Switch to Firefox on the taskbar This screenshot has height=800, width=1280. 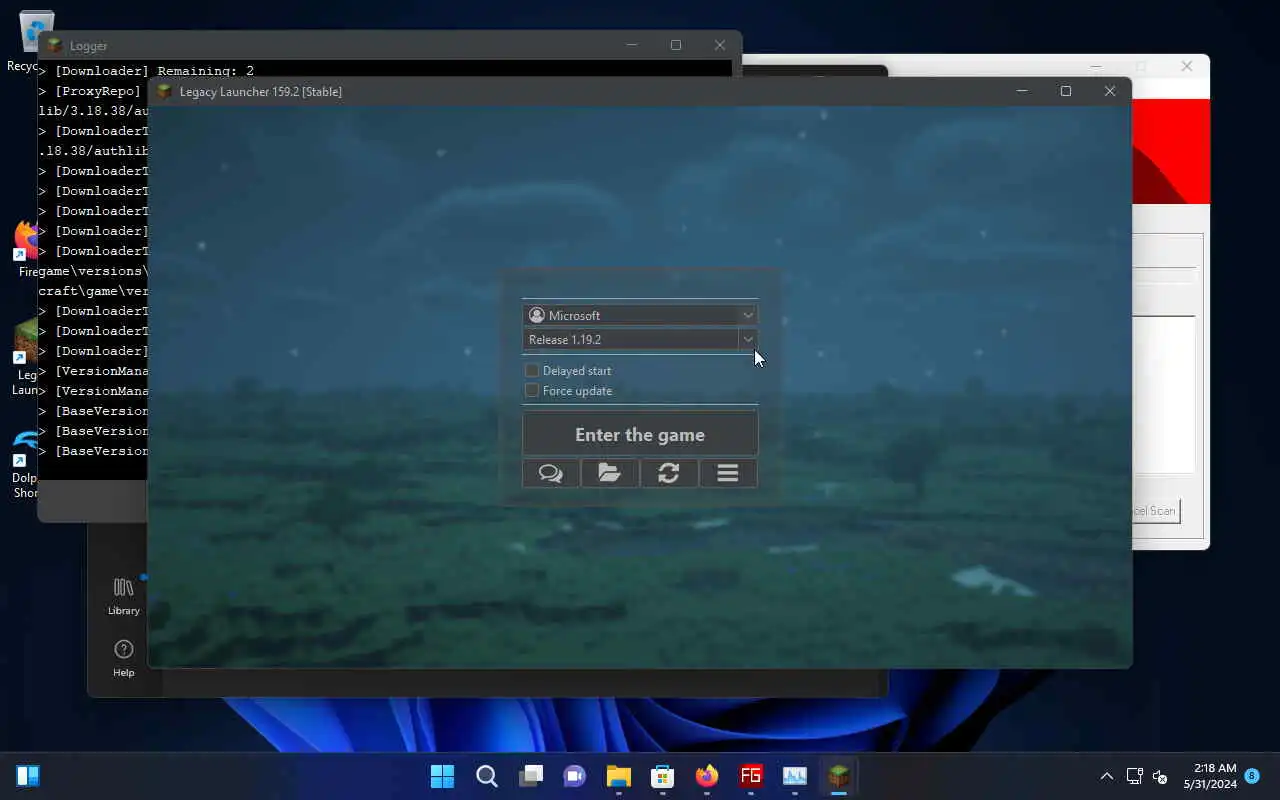[x=706, y=776]
